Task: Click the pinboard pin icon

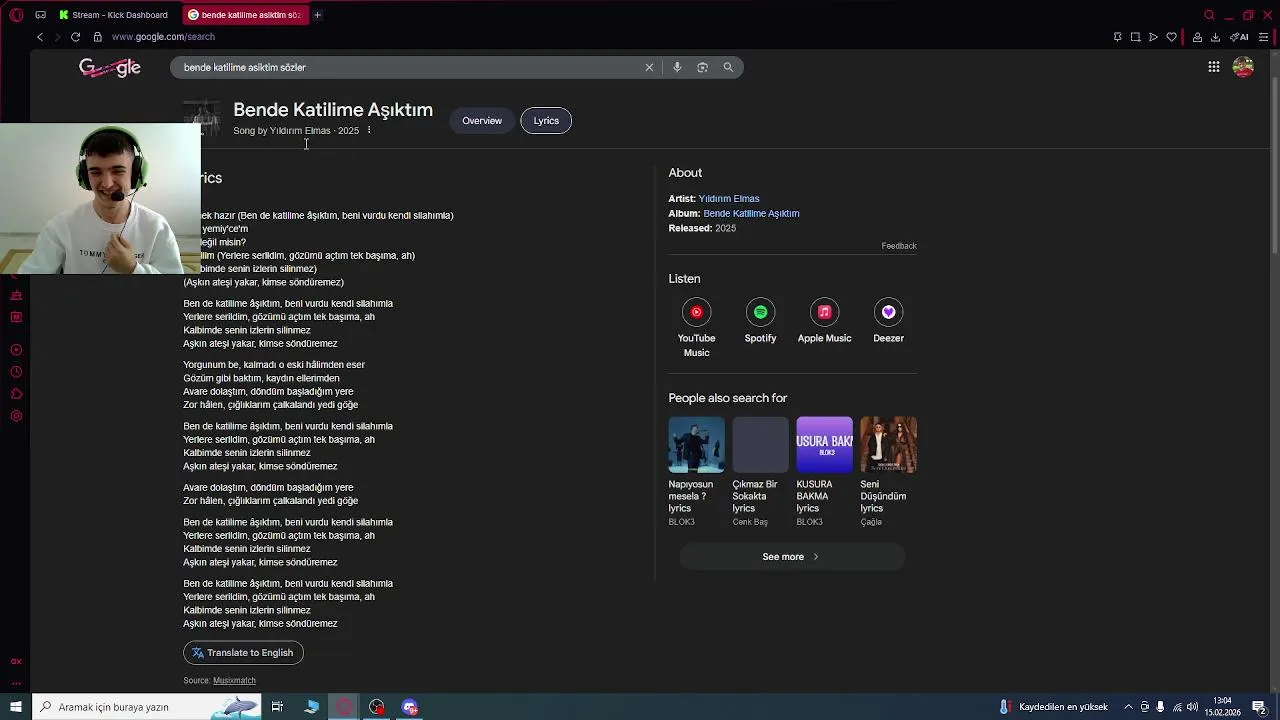Action: 1117,37
